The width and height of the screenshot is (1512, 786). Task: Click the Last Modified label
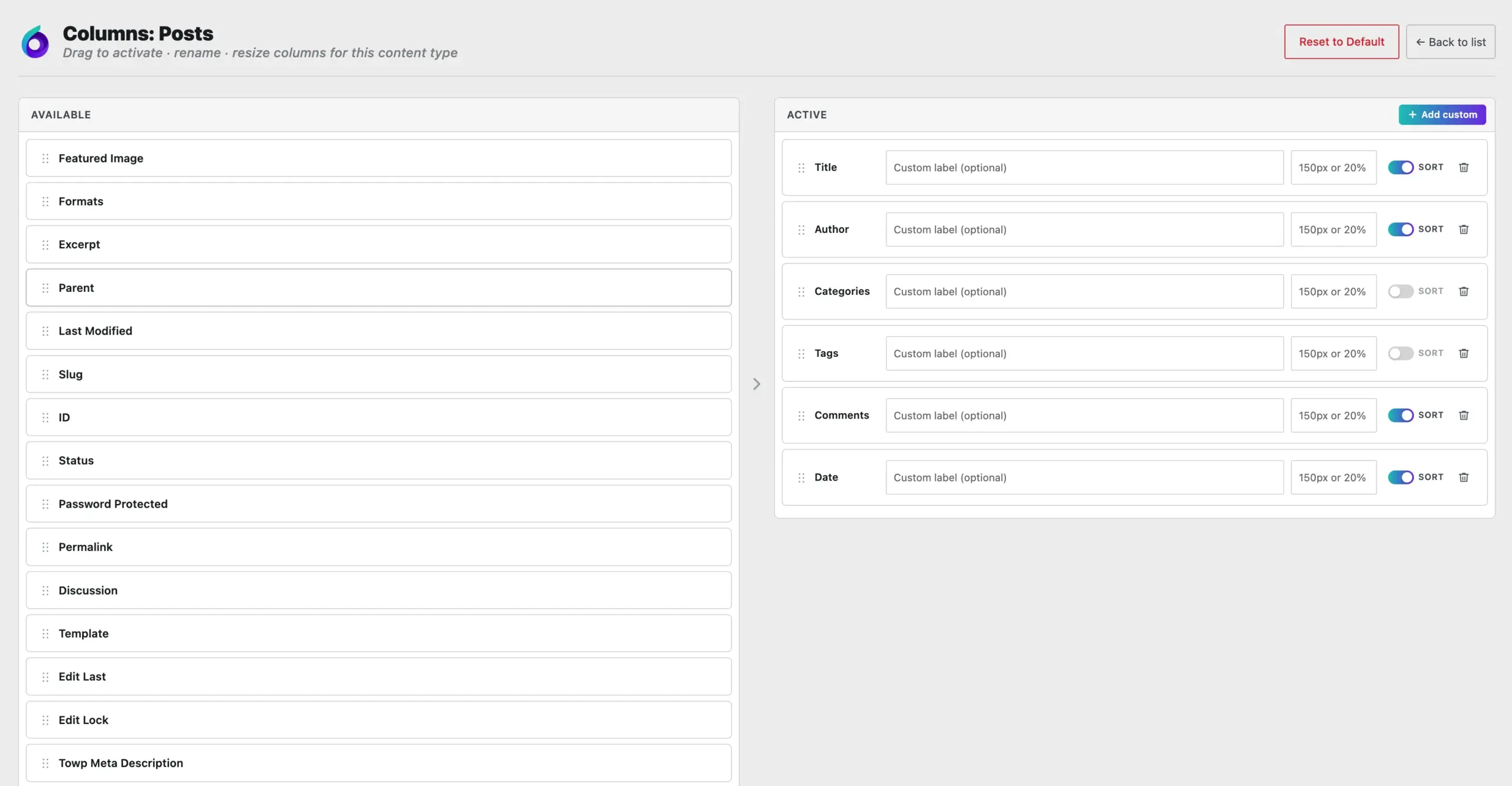(95, 331)
